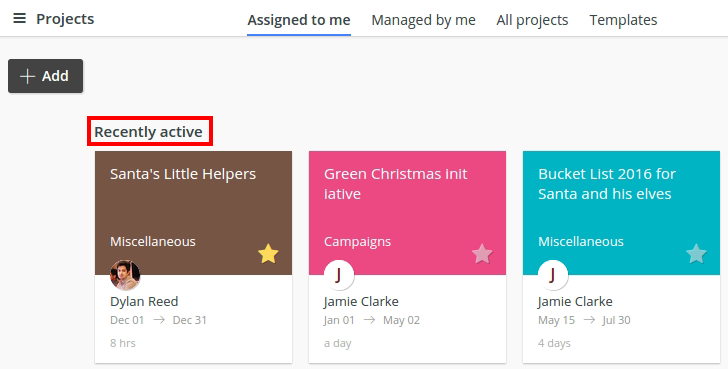Open Bucket List 2016 for Santa card
Image resolution: width=728 pixels, height=369 pixels.
coord(622,257)
